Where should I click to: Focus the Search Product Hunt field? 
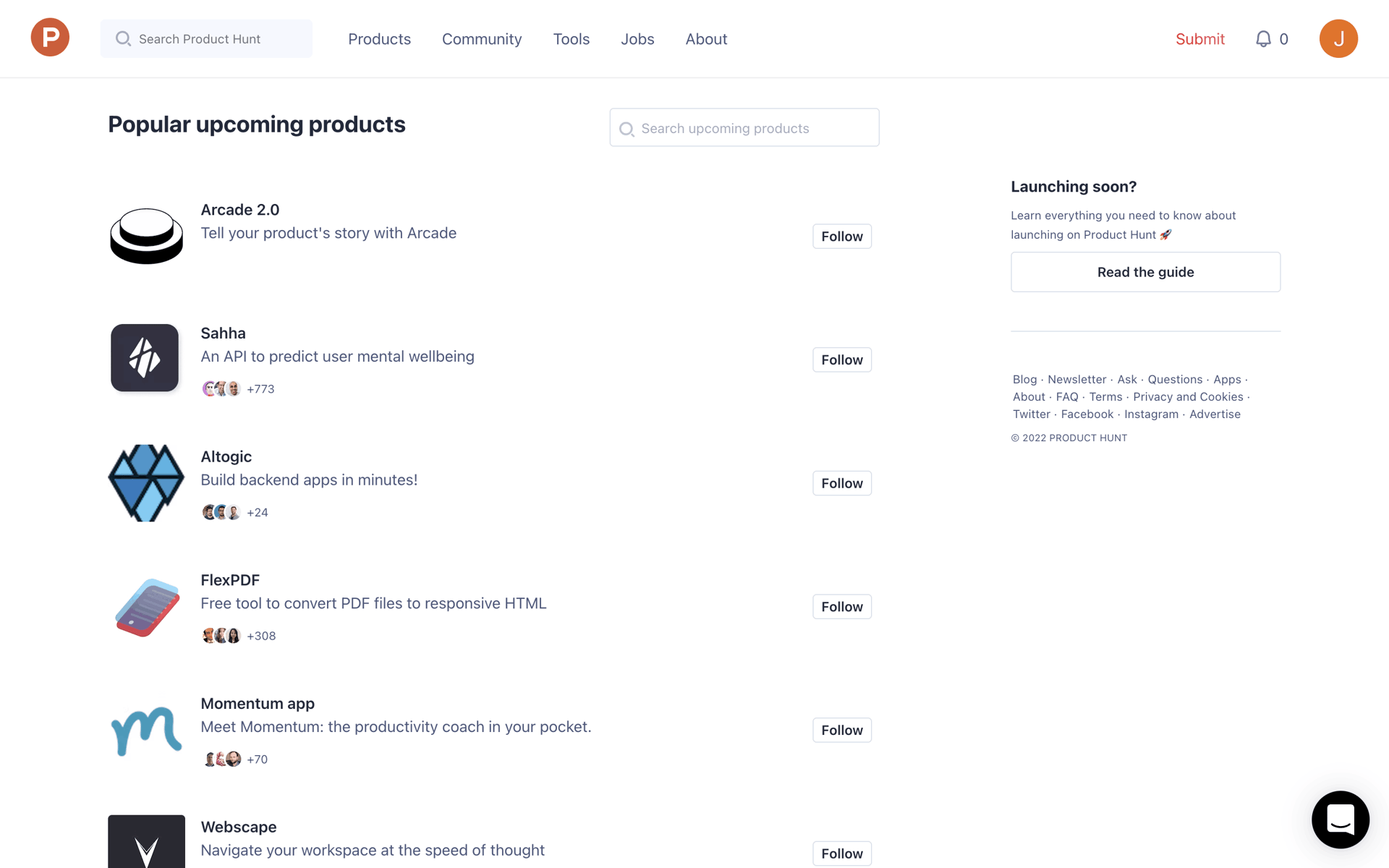(206, 38)
